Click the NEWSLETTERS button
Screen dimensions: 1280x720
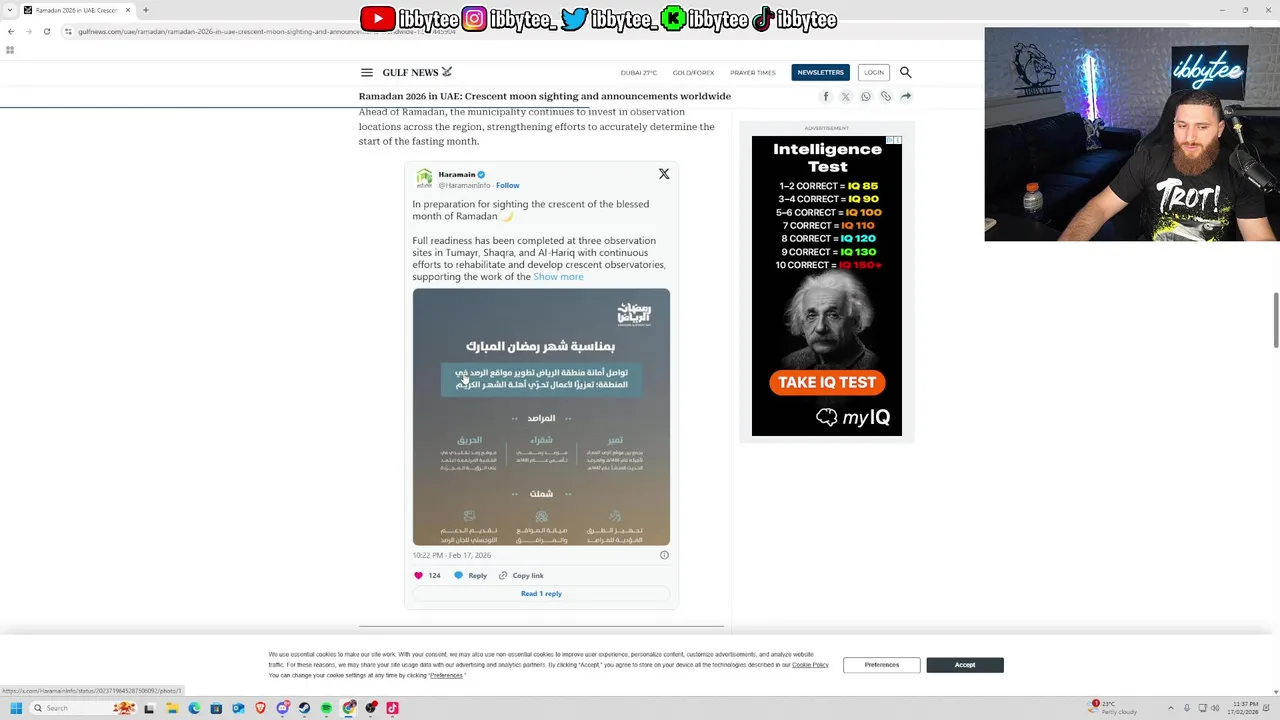[820, 72]
